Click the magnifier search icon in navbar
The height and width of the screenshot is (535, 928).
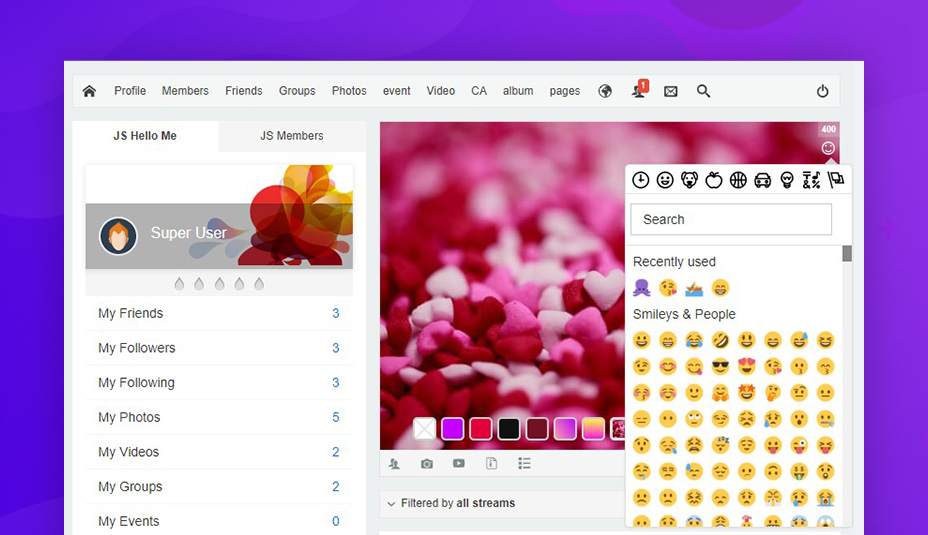(703, 91)
